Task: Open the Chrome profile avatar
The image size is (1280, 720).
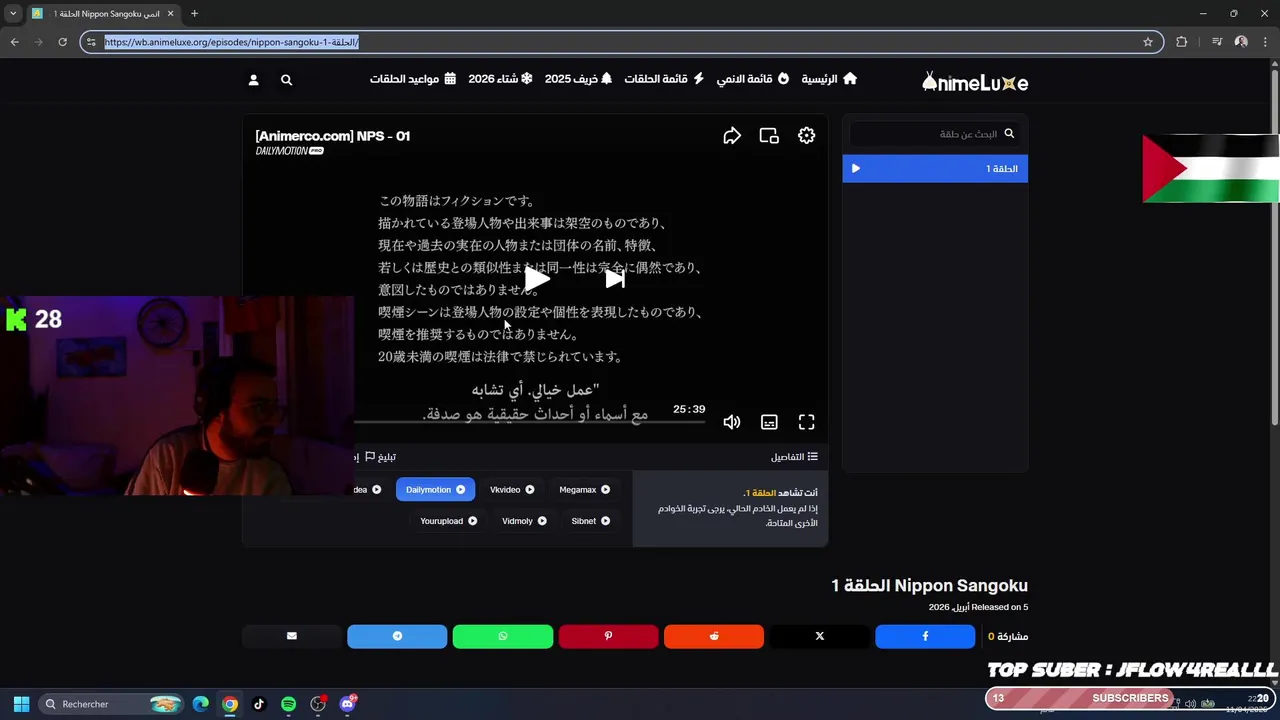Action: pyautogui.click(x=1241, y=42)
